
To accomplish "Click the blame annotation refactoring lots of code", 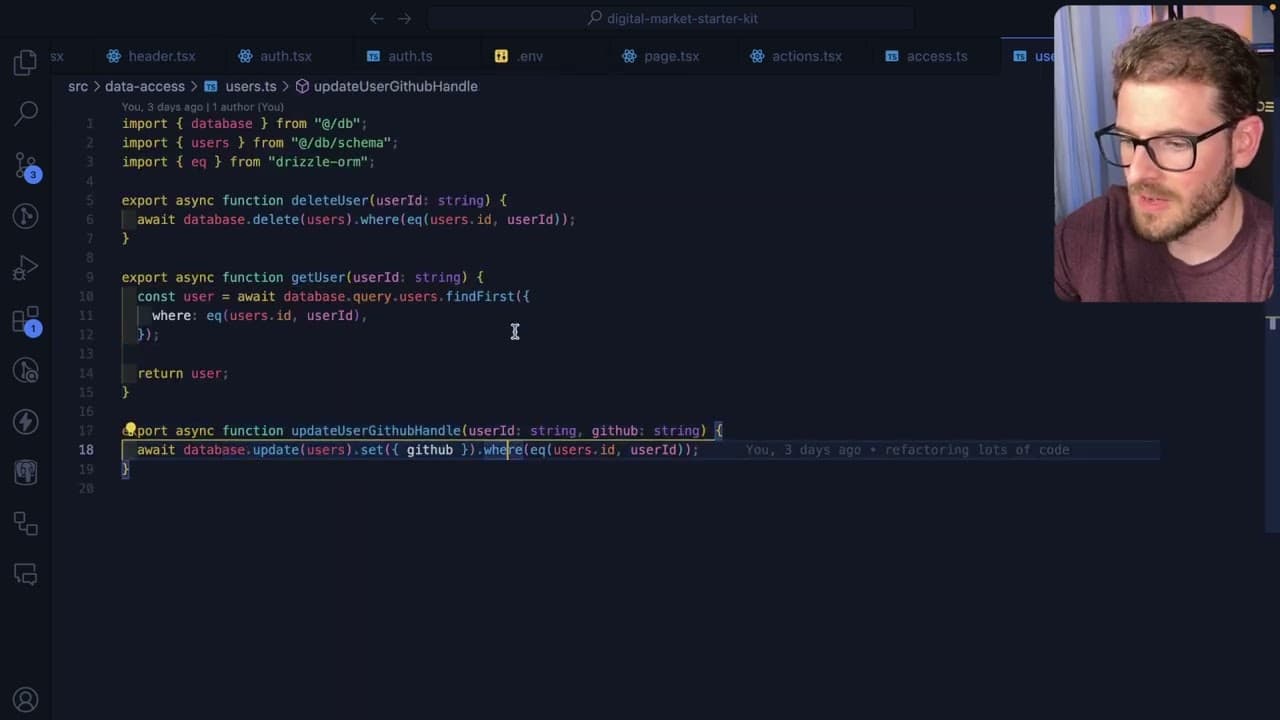I will pyautogui.click(x=907, y=450).
